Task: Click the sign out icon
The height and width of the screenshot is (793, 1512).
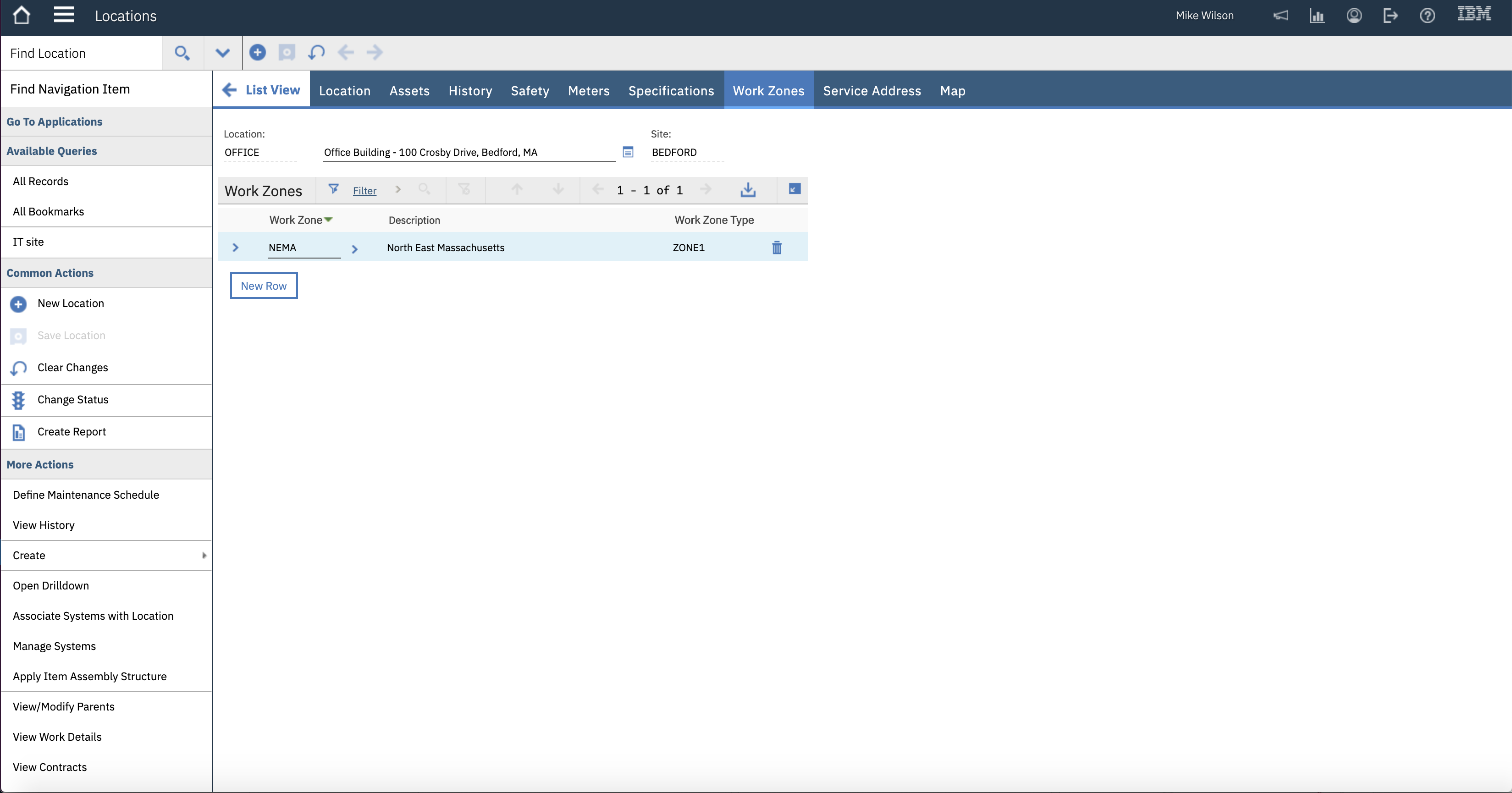Action: 1391,16
